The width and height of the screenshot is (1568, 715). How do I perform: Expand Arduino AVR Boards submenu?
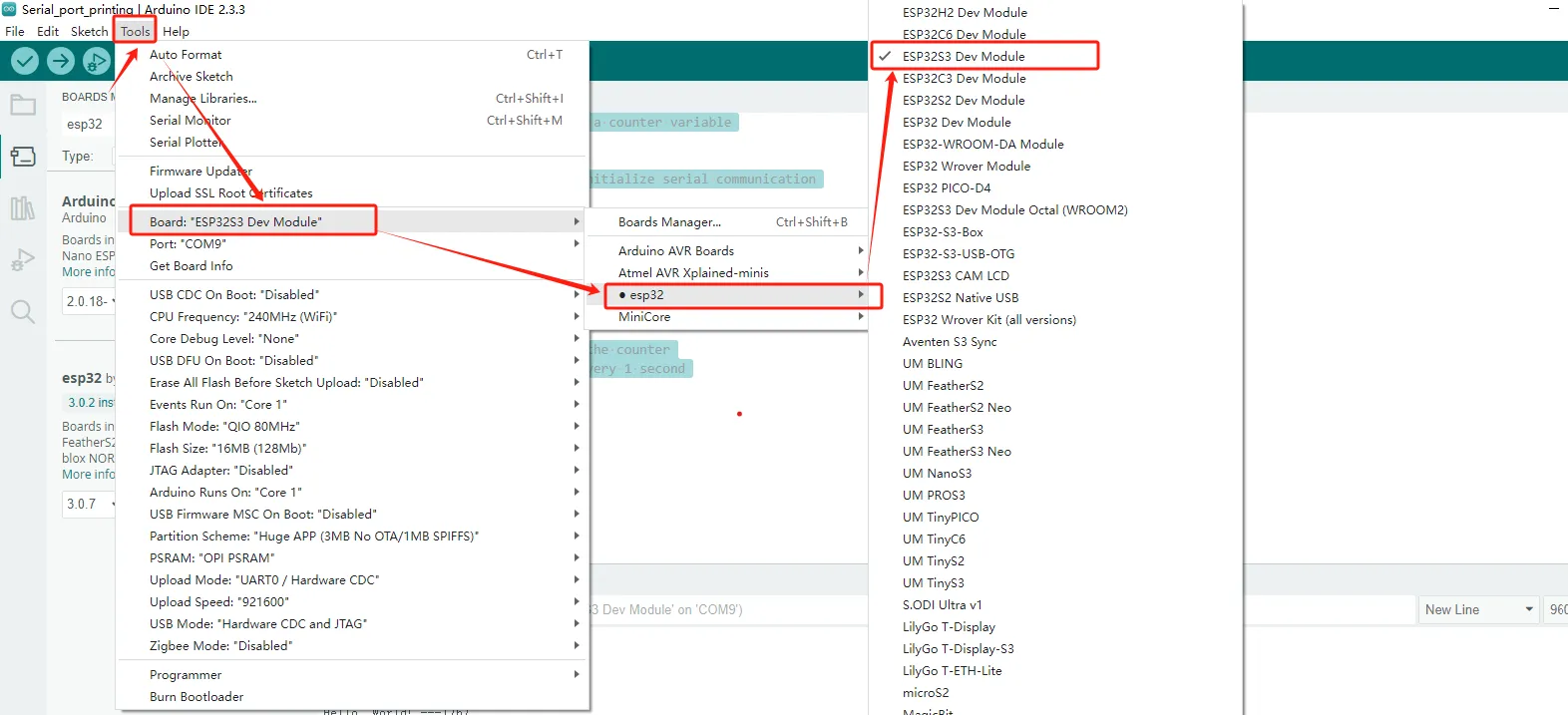coord(727,251)
